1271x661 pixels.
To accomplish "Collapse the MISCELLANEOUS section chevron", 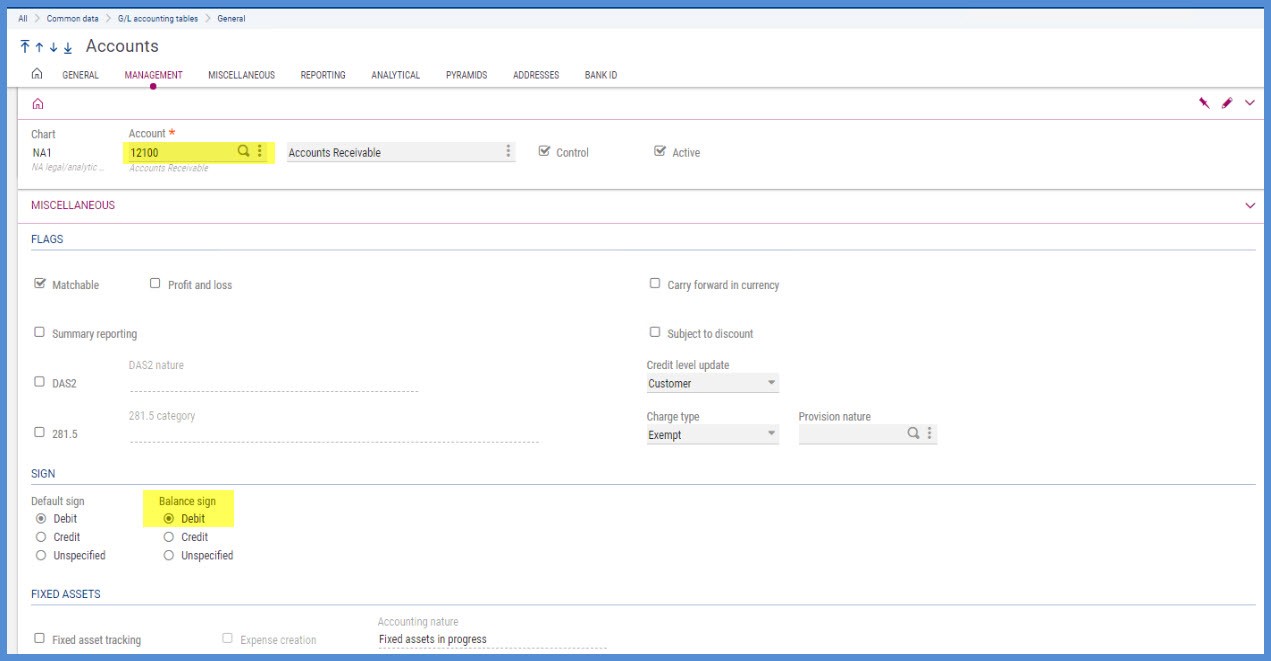I will tap(1250, 205).
